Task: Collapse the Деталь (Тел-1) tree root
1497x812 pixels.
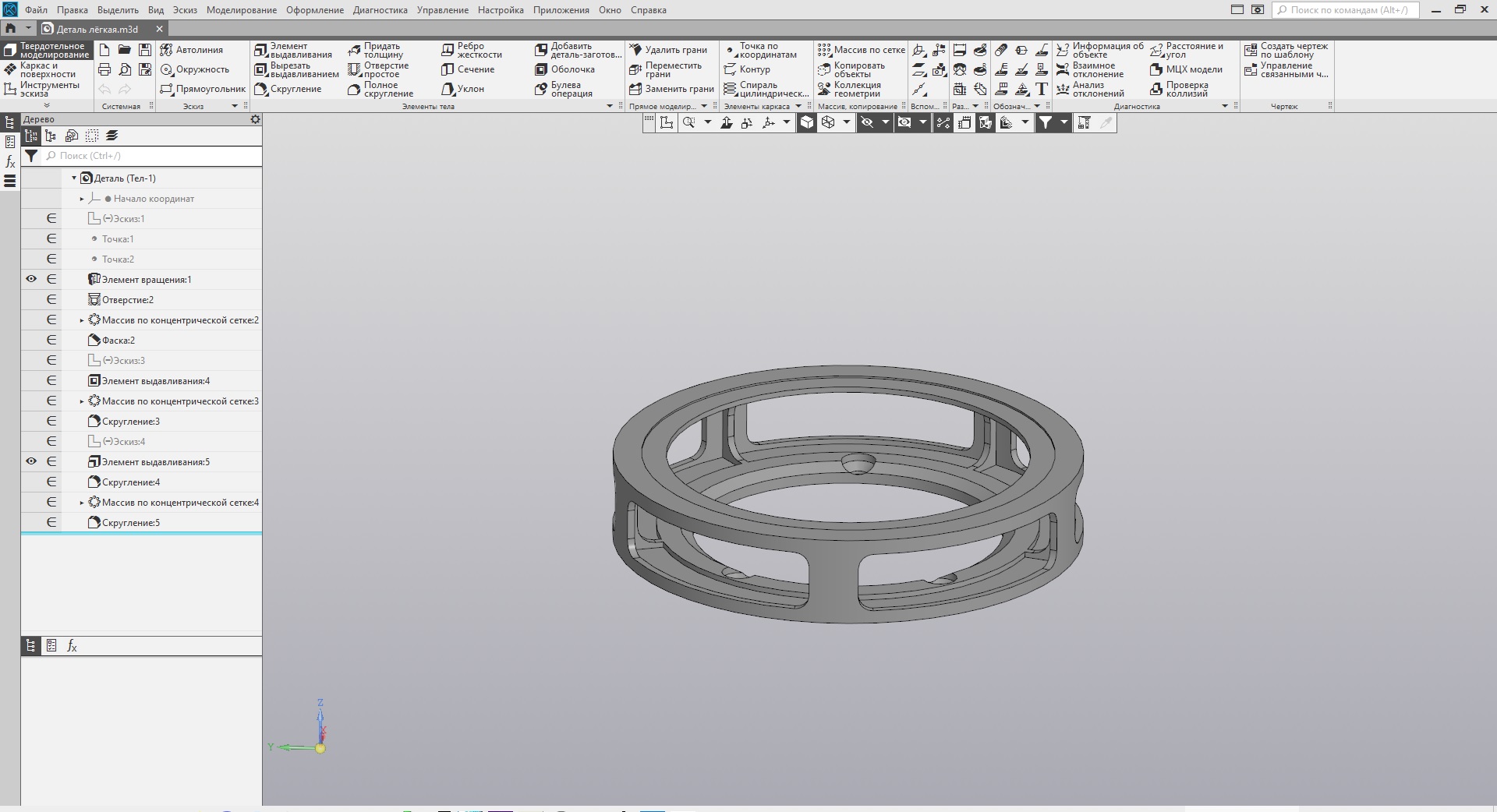Action: [74, 178]
